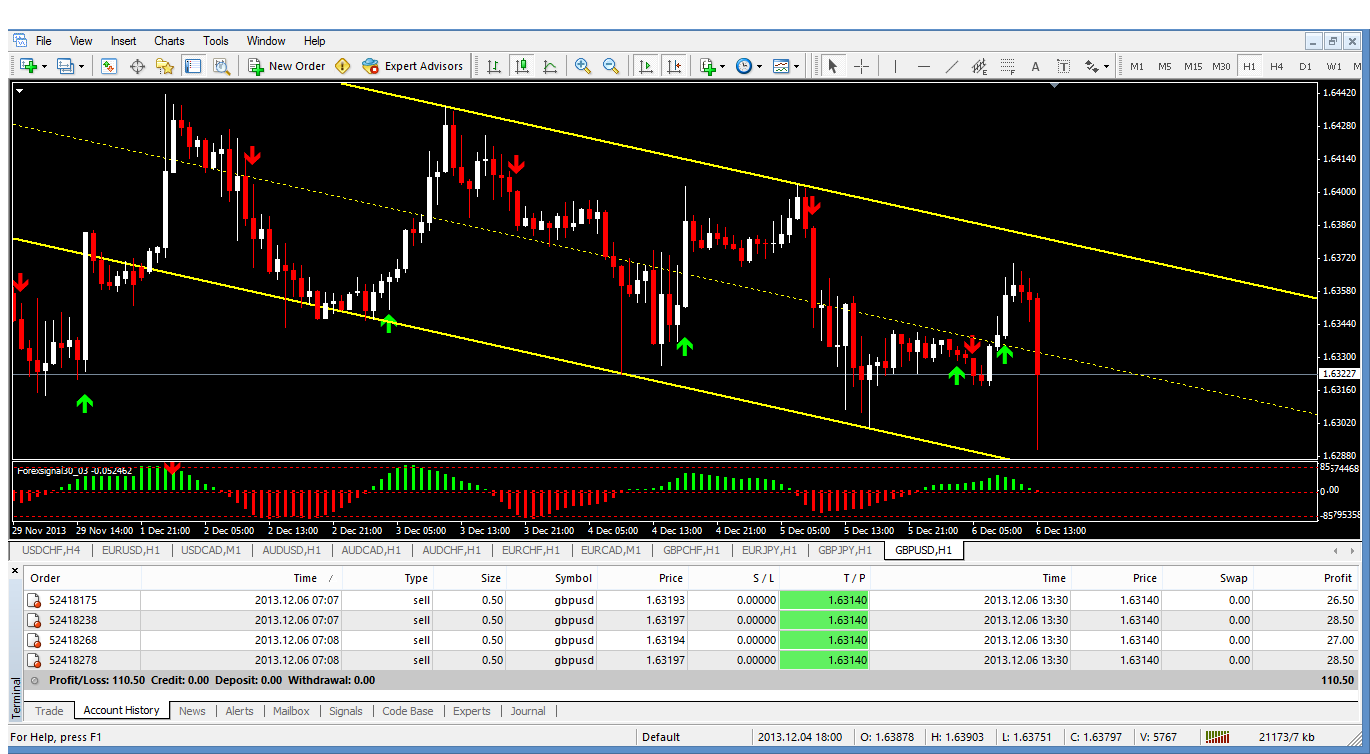Screen dimensions: 1370x754
Task: Select the arrow Cursor tool
Action: point(832,66)
